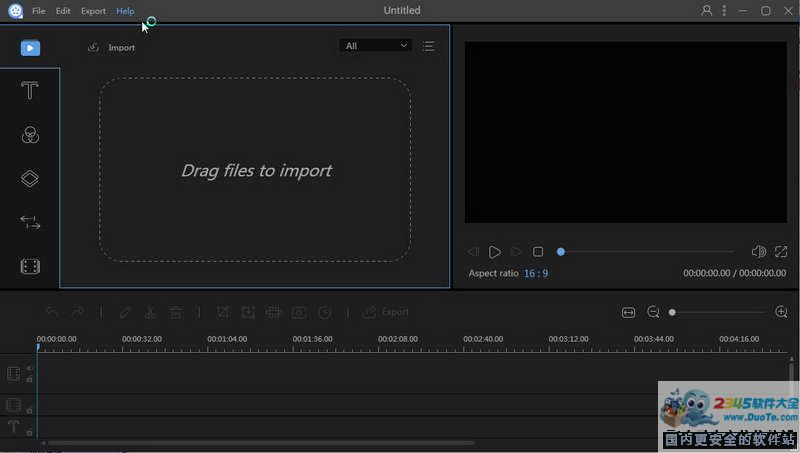Click the Redo arrow in timeline toolbar
This screenshot has height=453, width=800.
pyautogui.click(x=78, y=312)
